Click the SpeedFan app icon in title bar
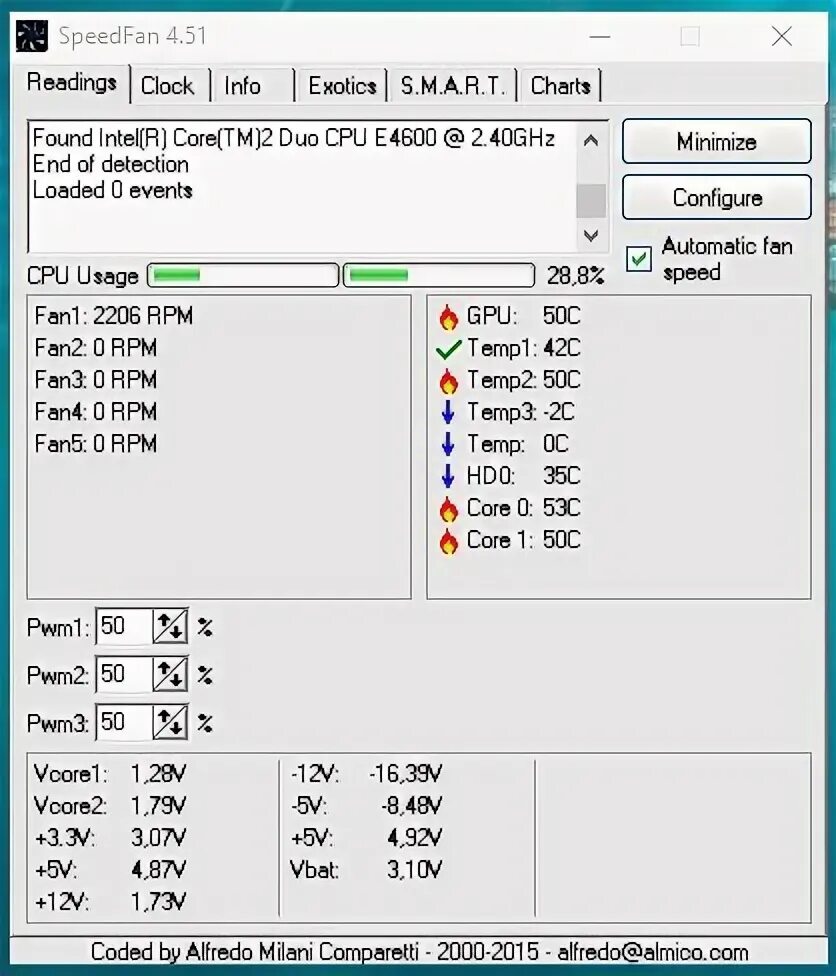The height and width of the screenshot is (976, 836). [x=31, y=36]
